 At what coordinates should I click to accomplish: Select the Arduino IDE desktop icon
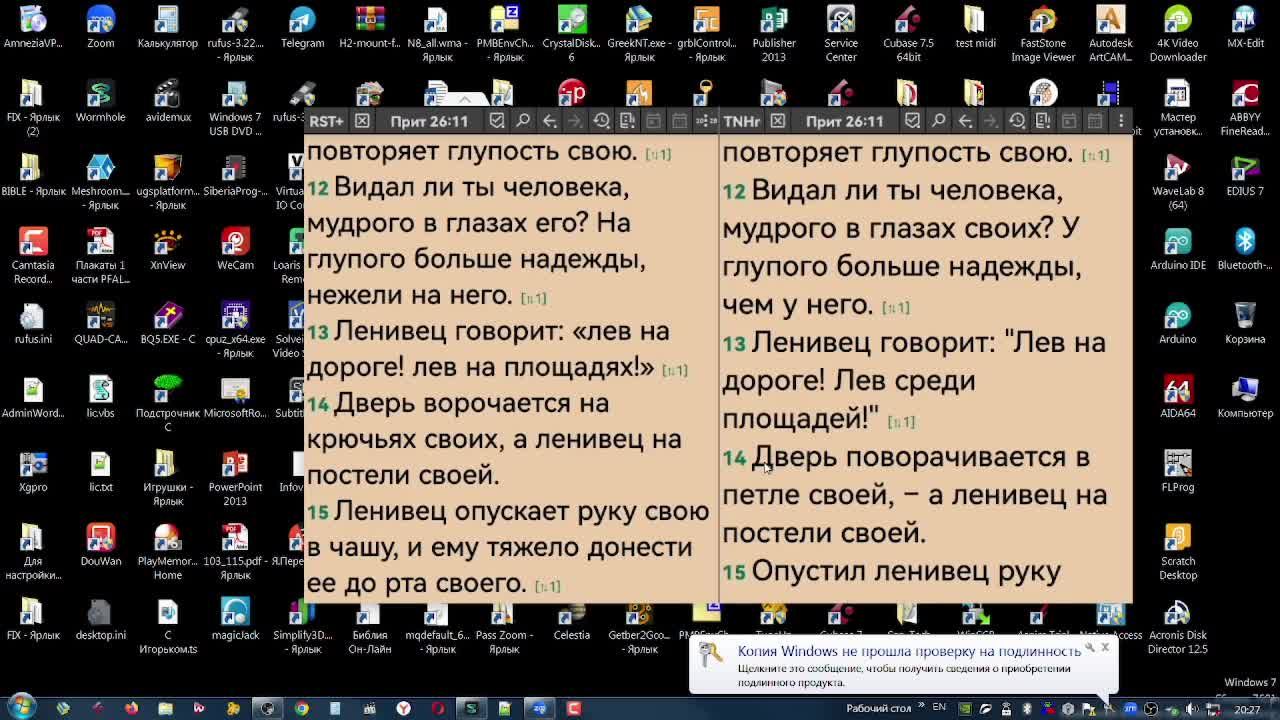pyautogui.click(x=1178, y=250)
